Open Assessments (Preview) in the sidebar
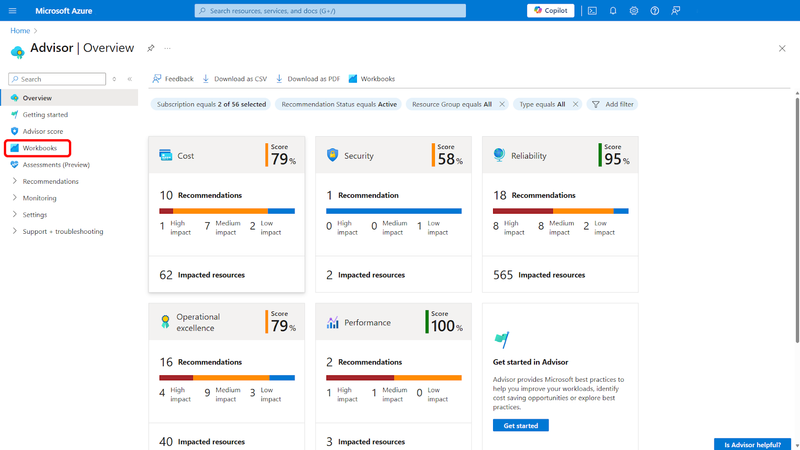The width and height of the screenshot is (800, 450). [x=56, y=165]
